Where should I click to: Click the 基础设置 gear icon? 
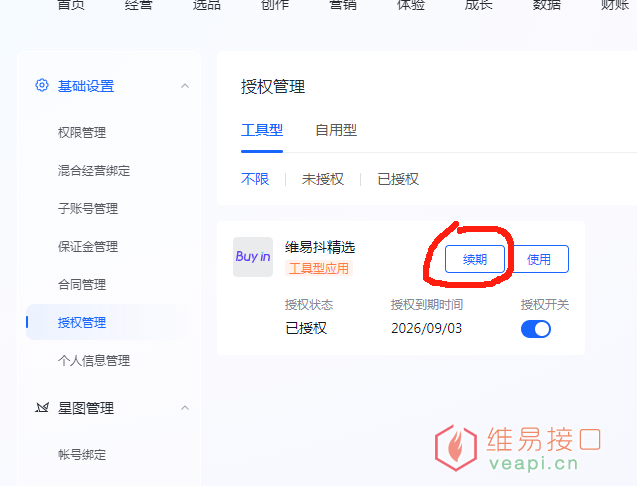42,86
